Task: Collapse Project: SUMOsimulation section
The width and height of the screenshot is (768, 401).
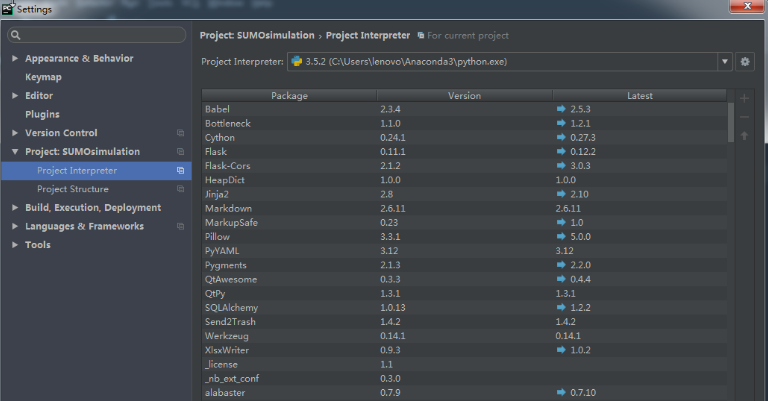Action: (x=15, y=152)
